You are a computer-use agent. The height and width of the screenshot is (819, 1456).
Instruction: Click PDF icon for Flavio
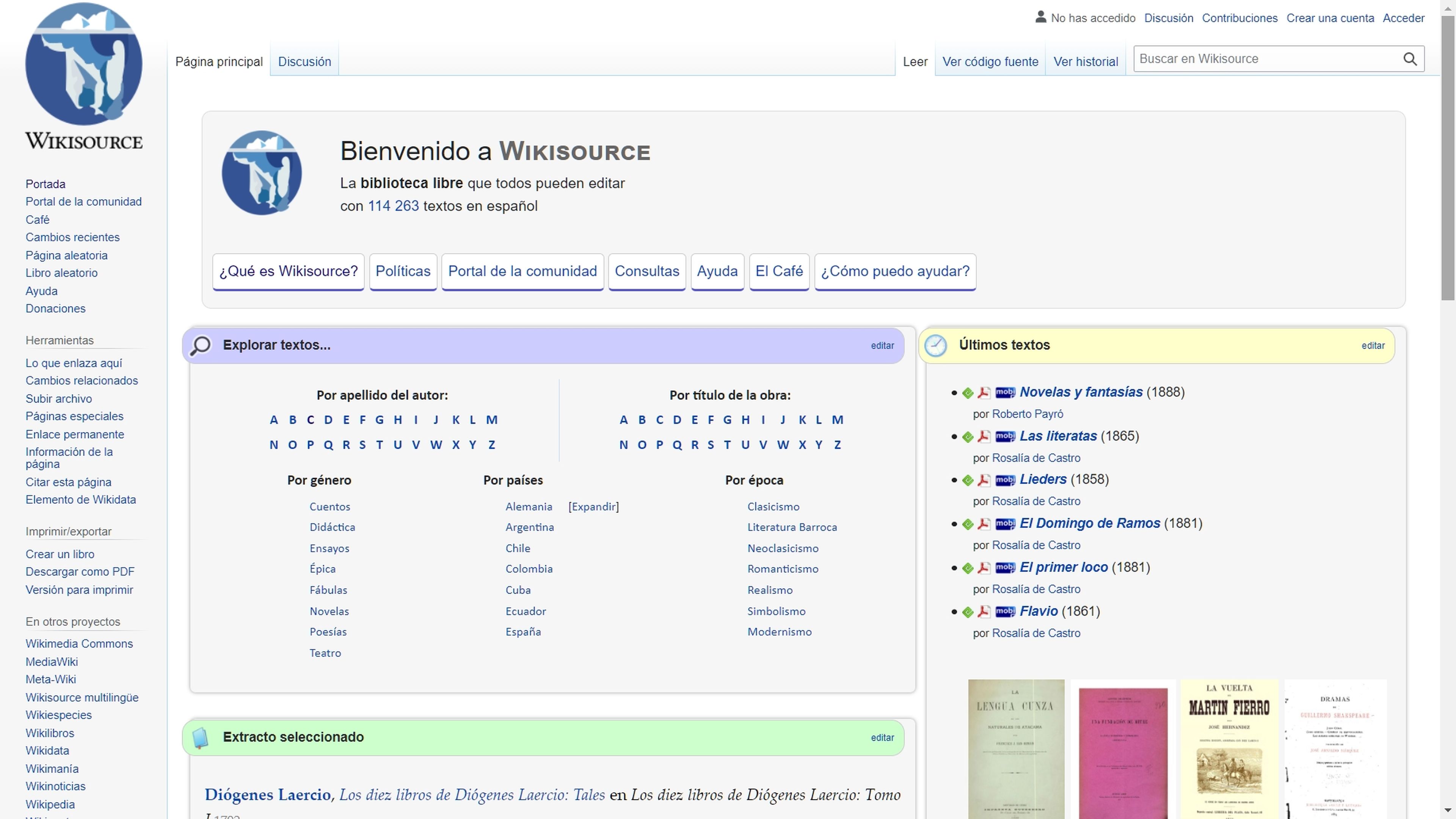click(984, 612)
